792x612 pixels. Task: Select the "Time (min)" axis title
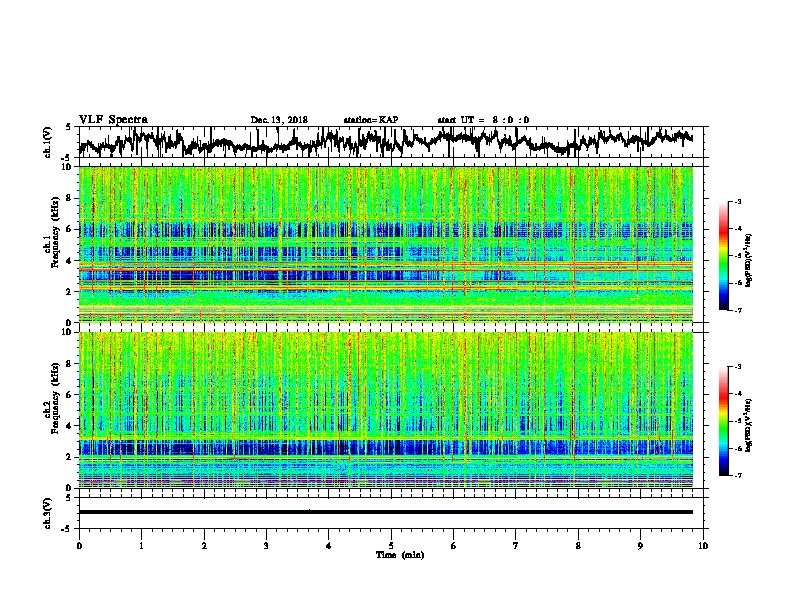tap(400, 555)
